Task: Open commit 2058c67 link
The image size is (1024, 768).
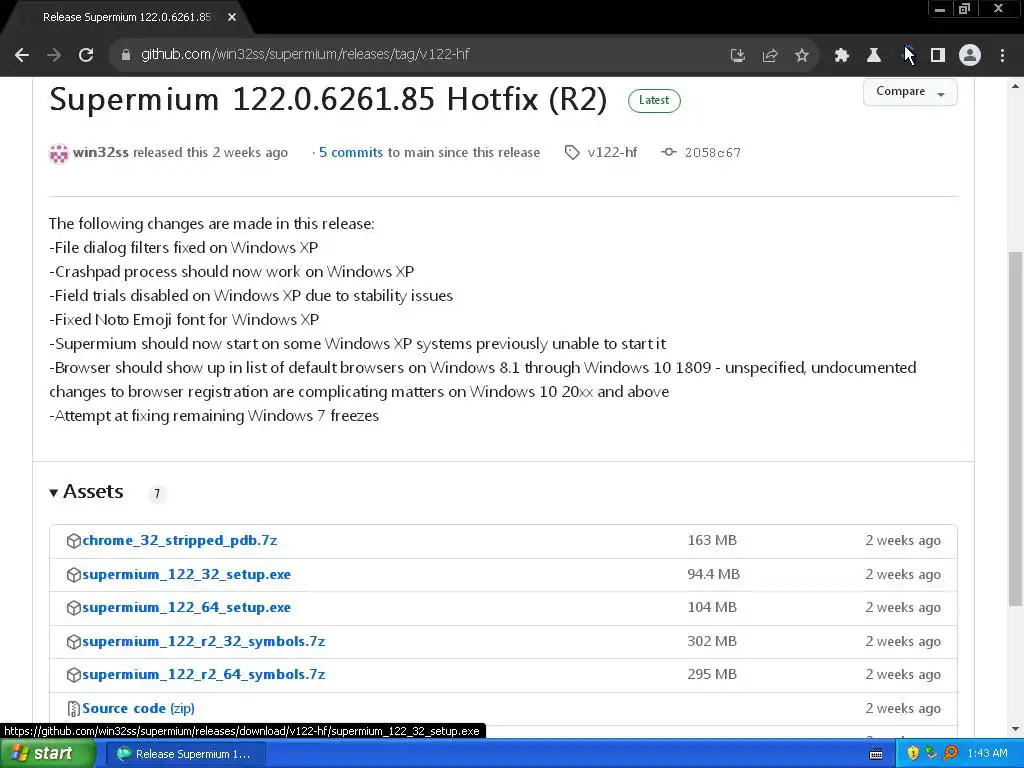Action: point(712,153)
